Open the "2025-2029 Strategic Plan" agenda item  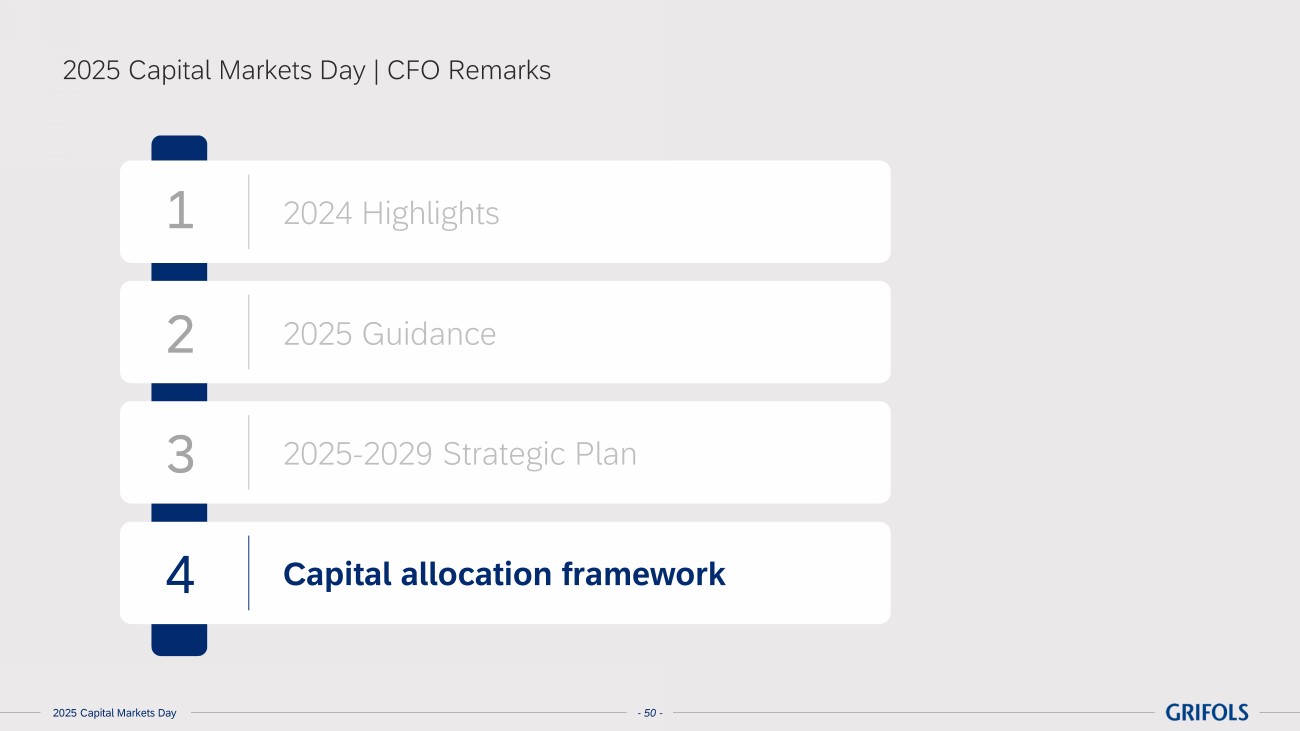(x=459, y=454)
